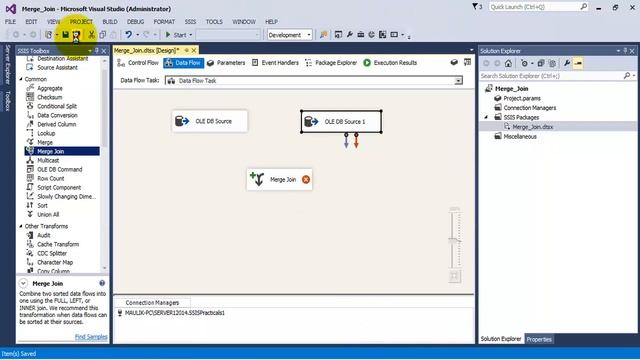Open the Start button dropdown arrow

pos(191,35)
